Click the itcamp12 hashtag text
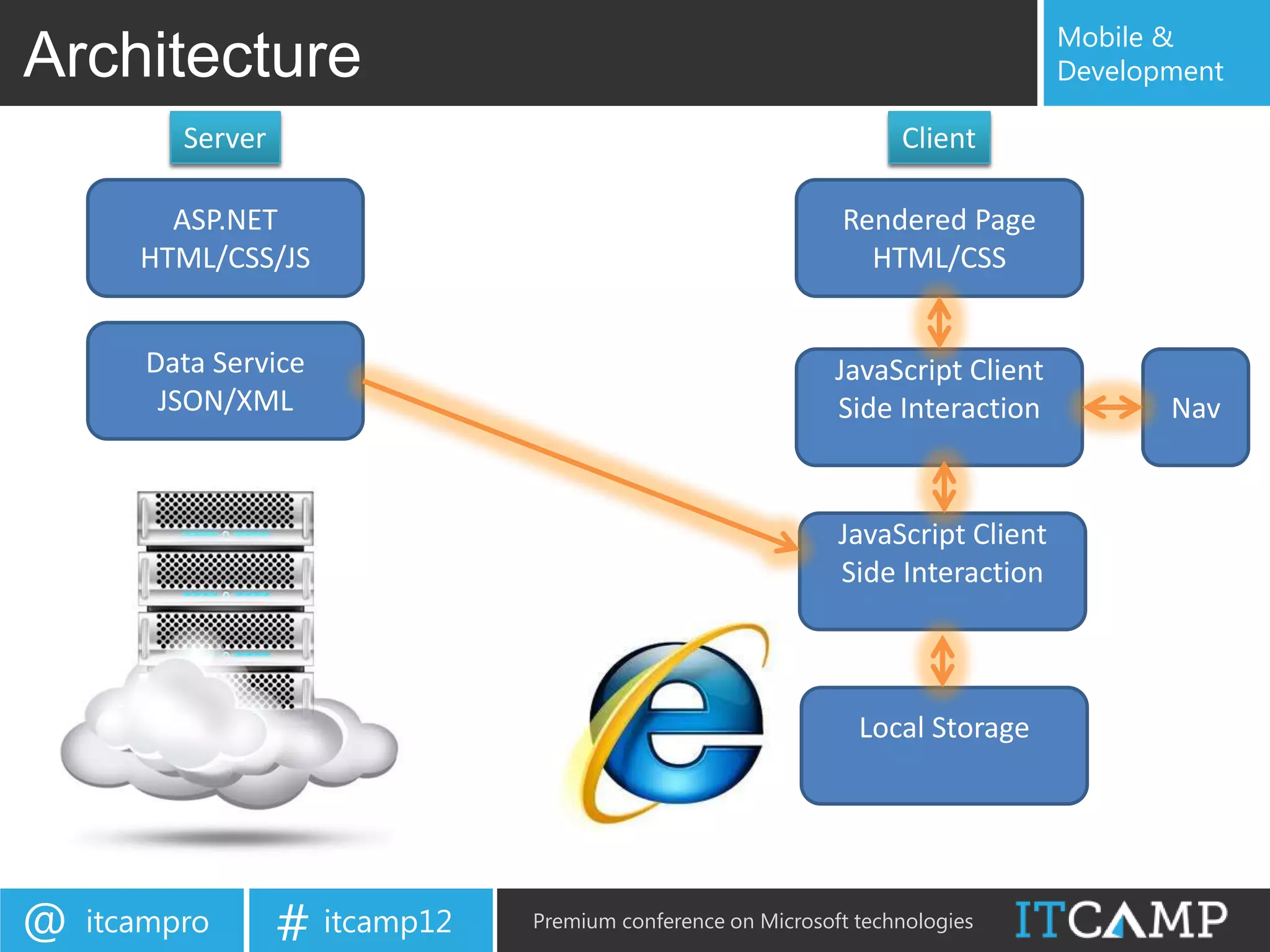 [388, 922]
